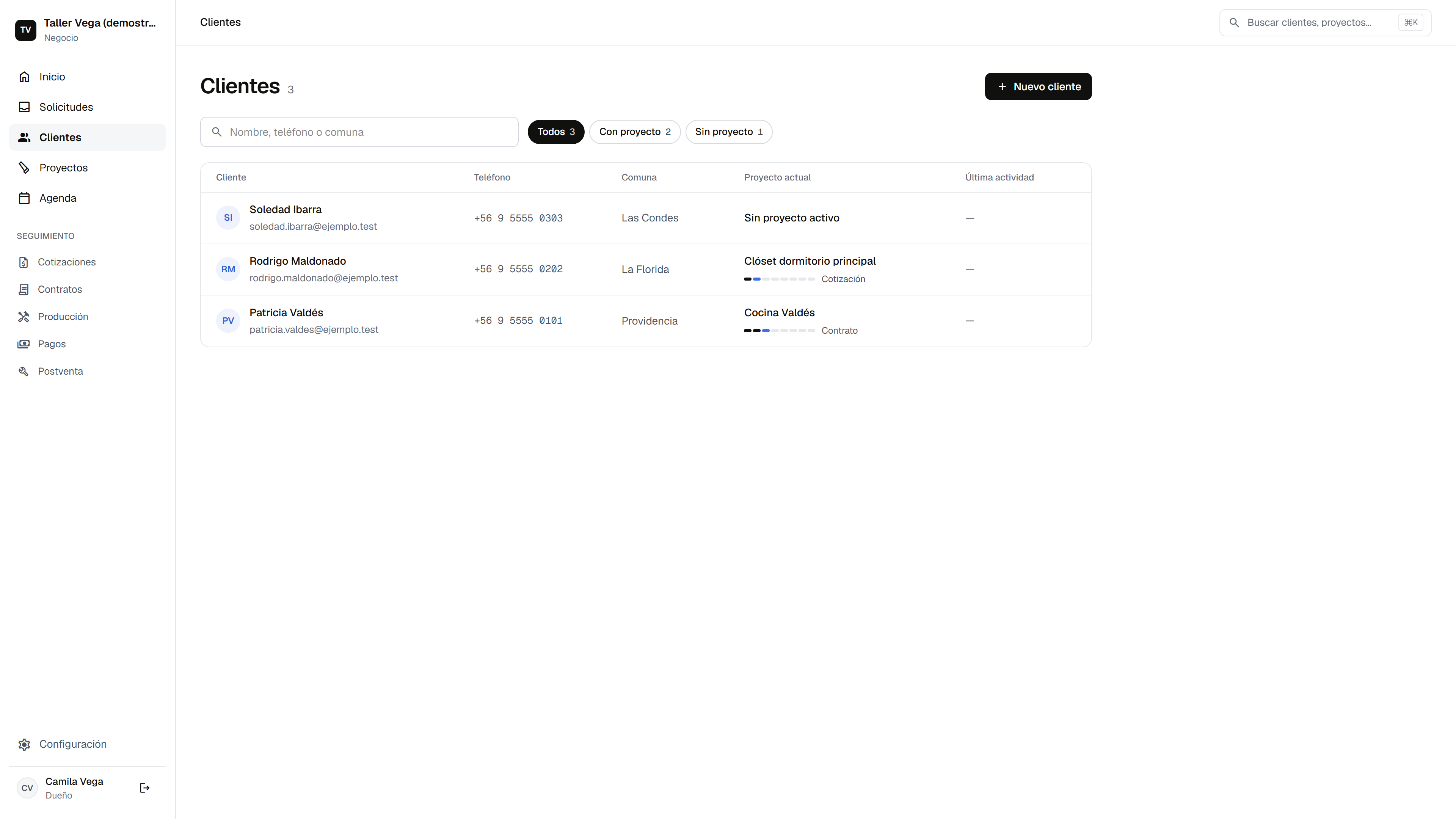The image size is (1456, 819).
Task: Click the Solicitudes inbox icon
Action: coord(24,107)
